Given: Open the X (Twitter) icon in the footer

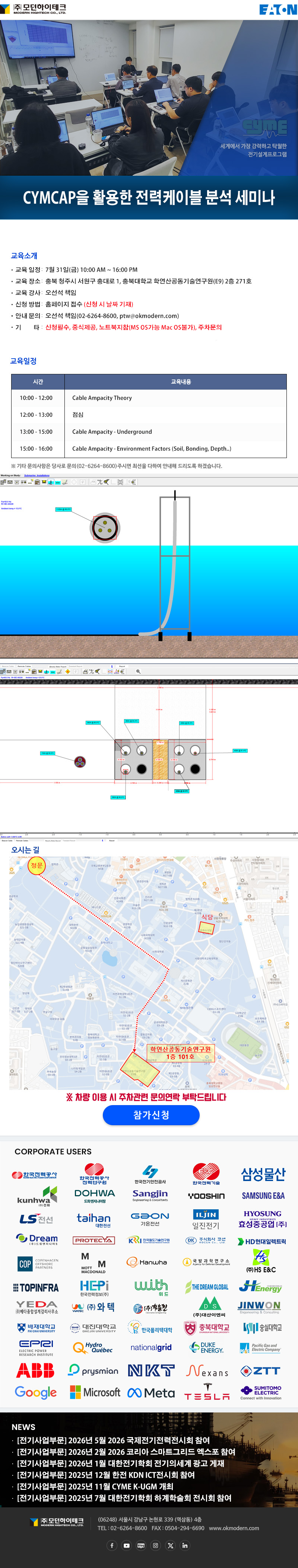Looking at the screenshot, I should click(x=170, y=1545).
